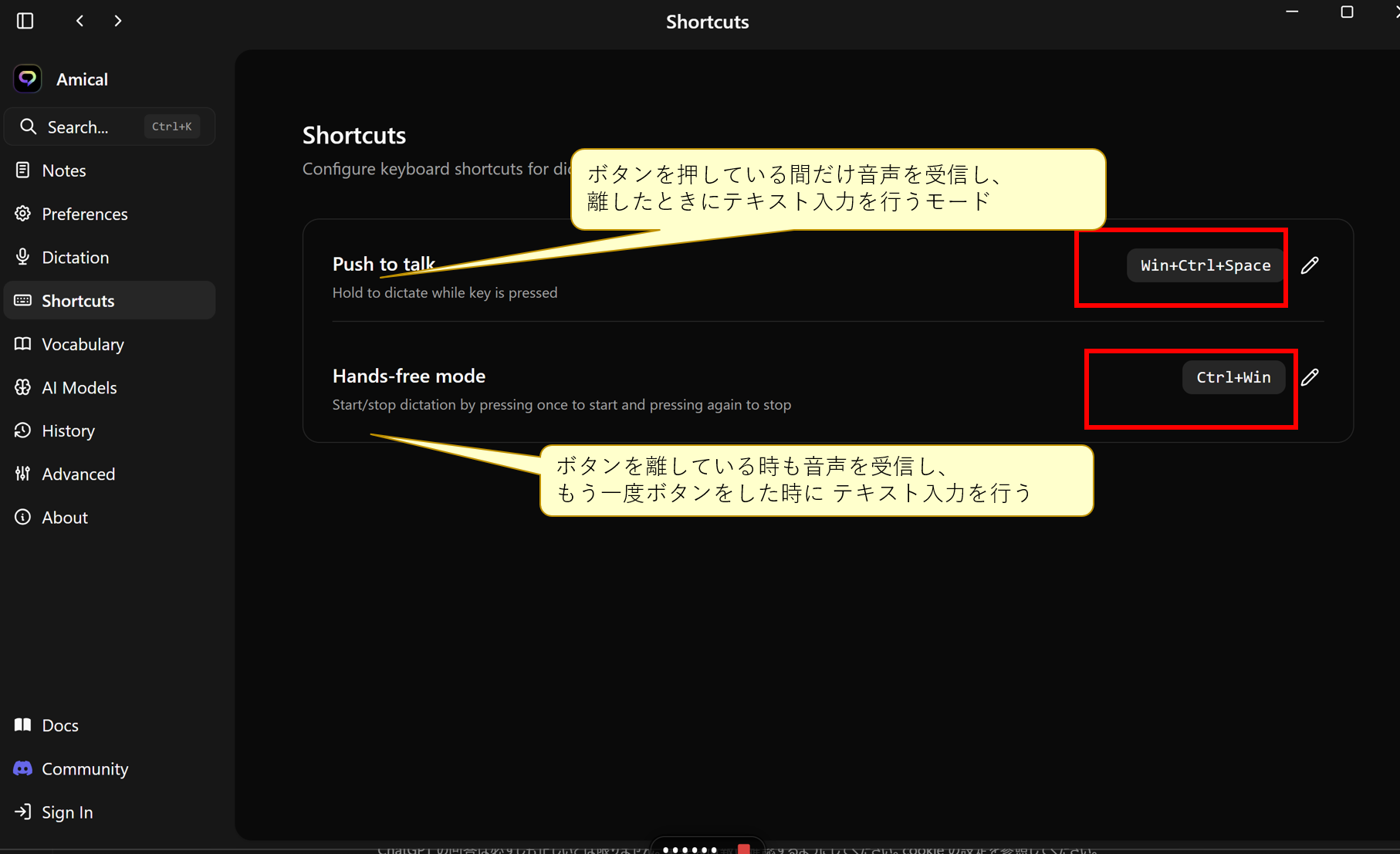Go to the Dictation page

point(75,257)
